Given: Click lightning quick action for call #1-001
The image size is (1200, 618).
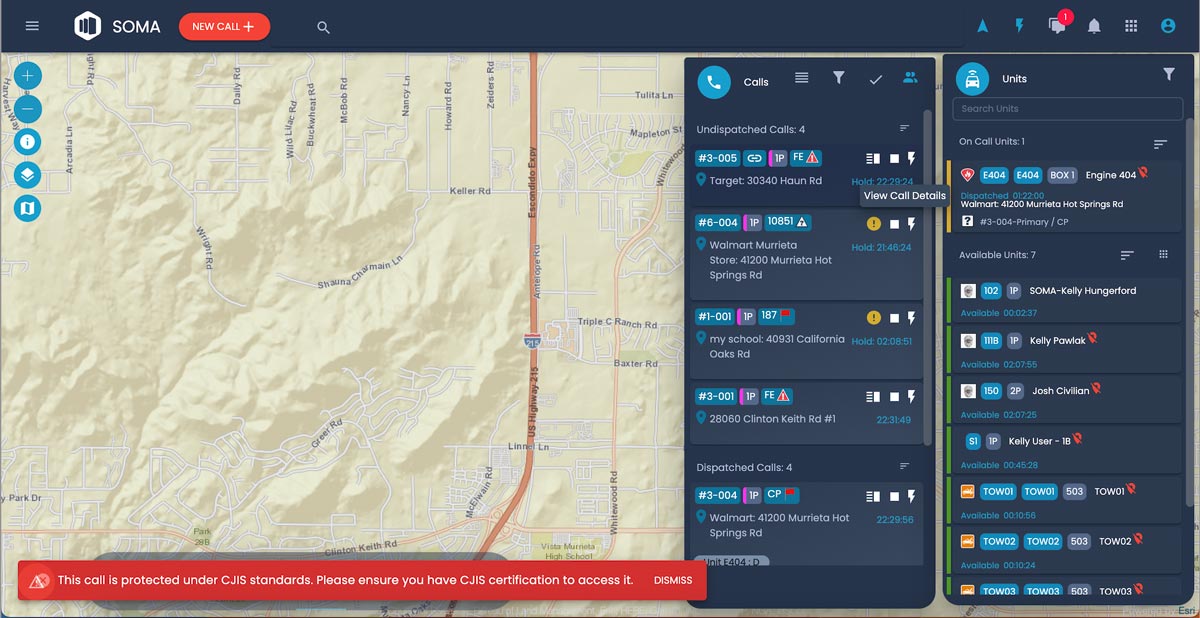Looking at the screenshot, I should tap(911, 318).
